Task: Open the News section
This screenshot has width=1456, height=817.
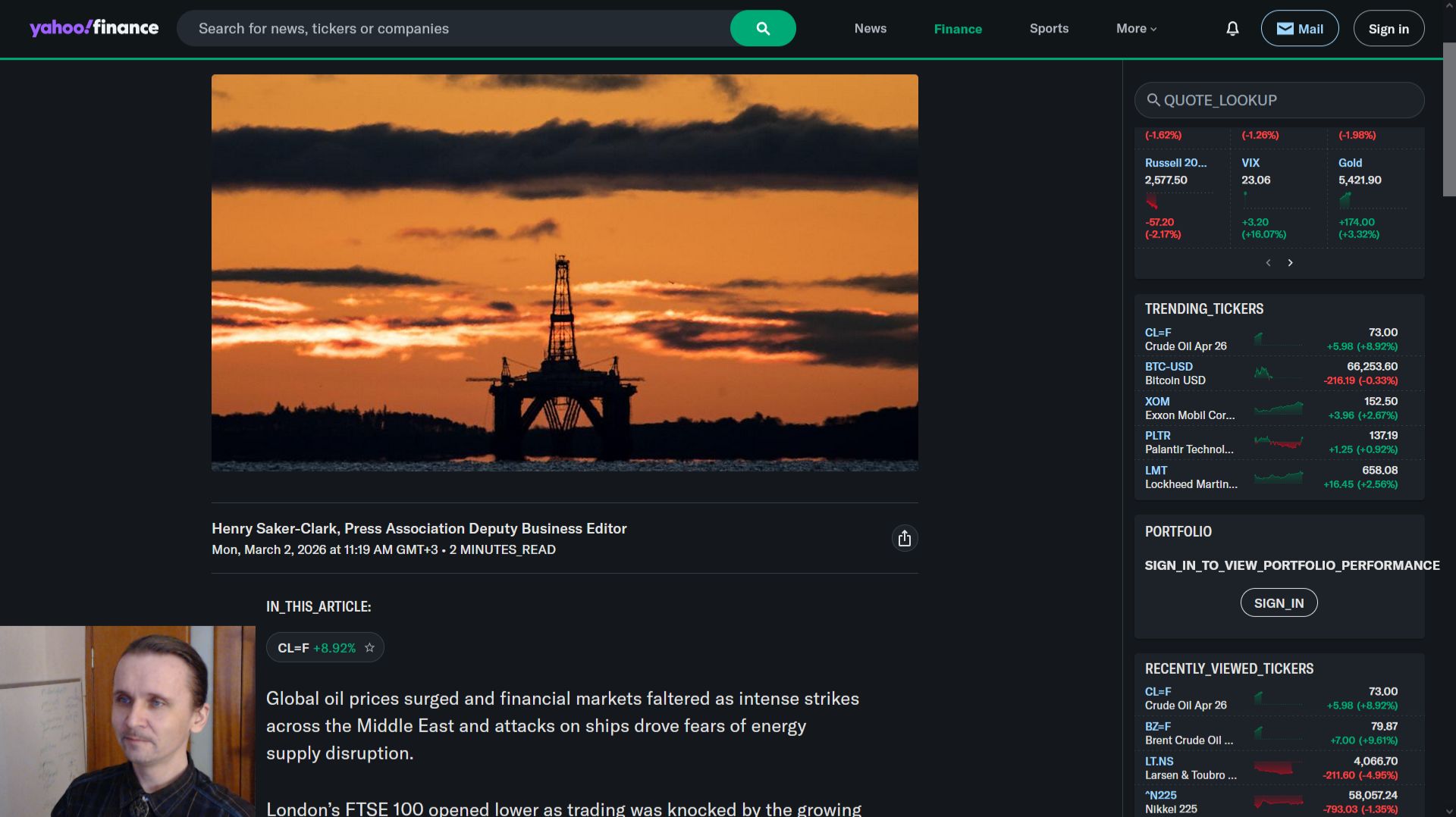Action: click(870, 28)
